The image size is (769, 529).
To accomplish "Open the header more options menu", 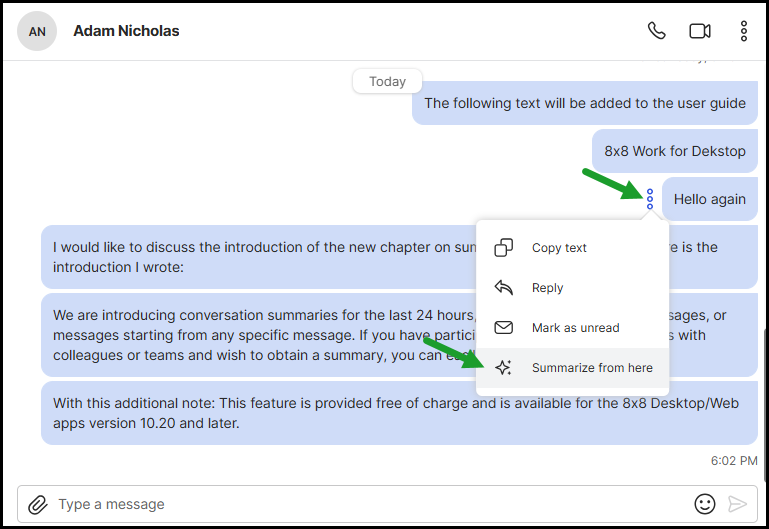I will click(743, 31).
